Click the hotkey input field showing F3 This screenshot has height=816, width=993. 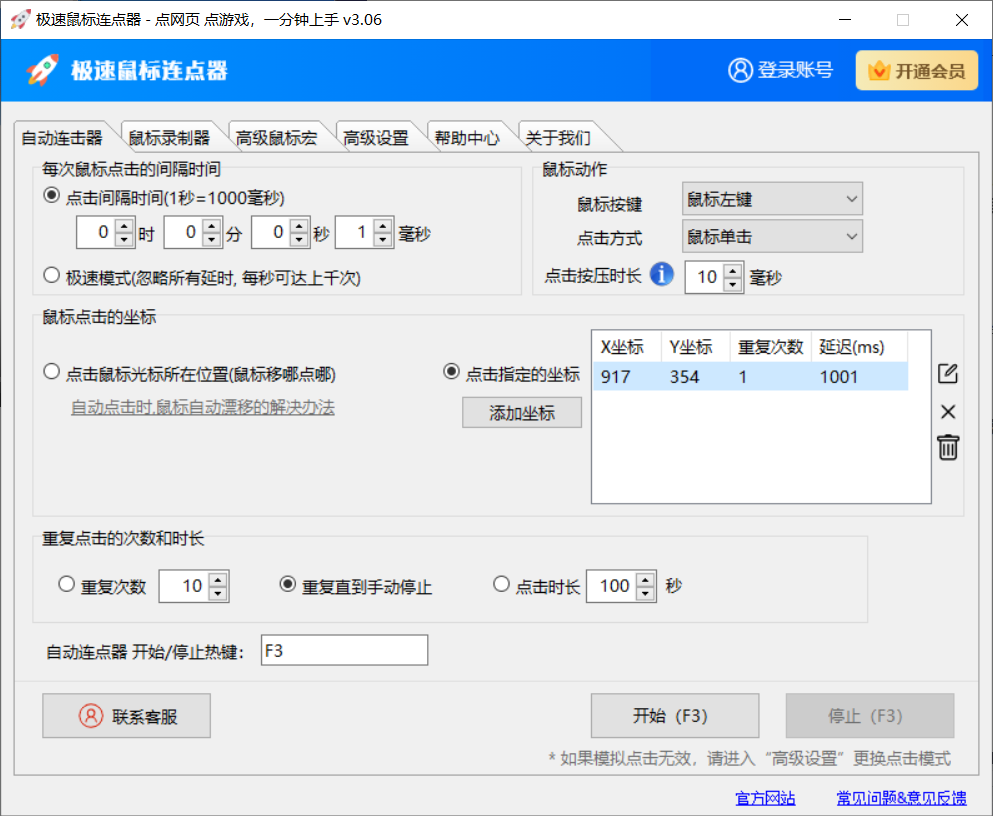343,649
